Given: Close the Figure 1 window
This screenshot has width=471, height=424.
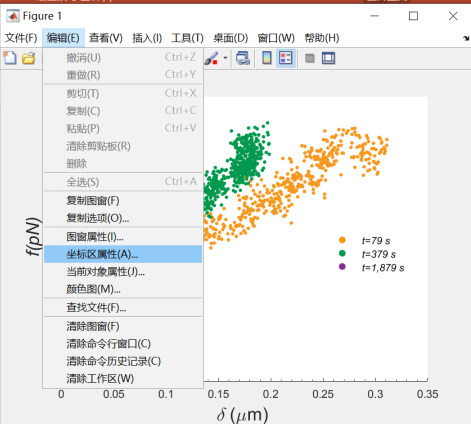Looking at the screenshot, I should click(453, 16).
